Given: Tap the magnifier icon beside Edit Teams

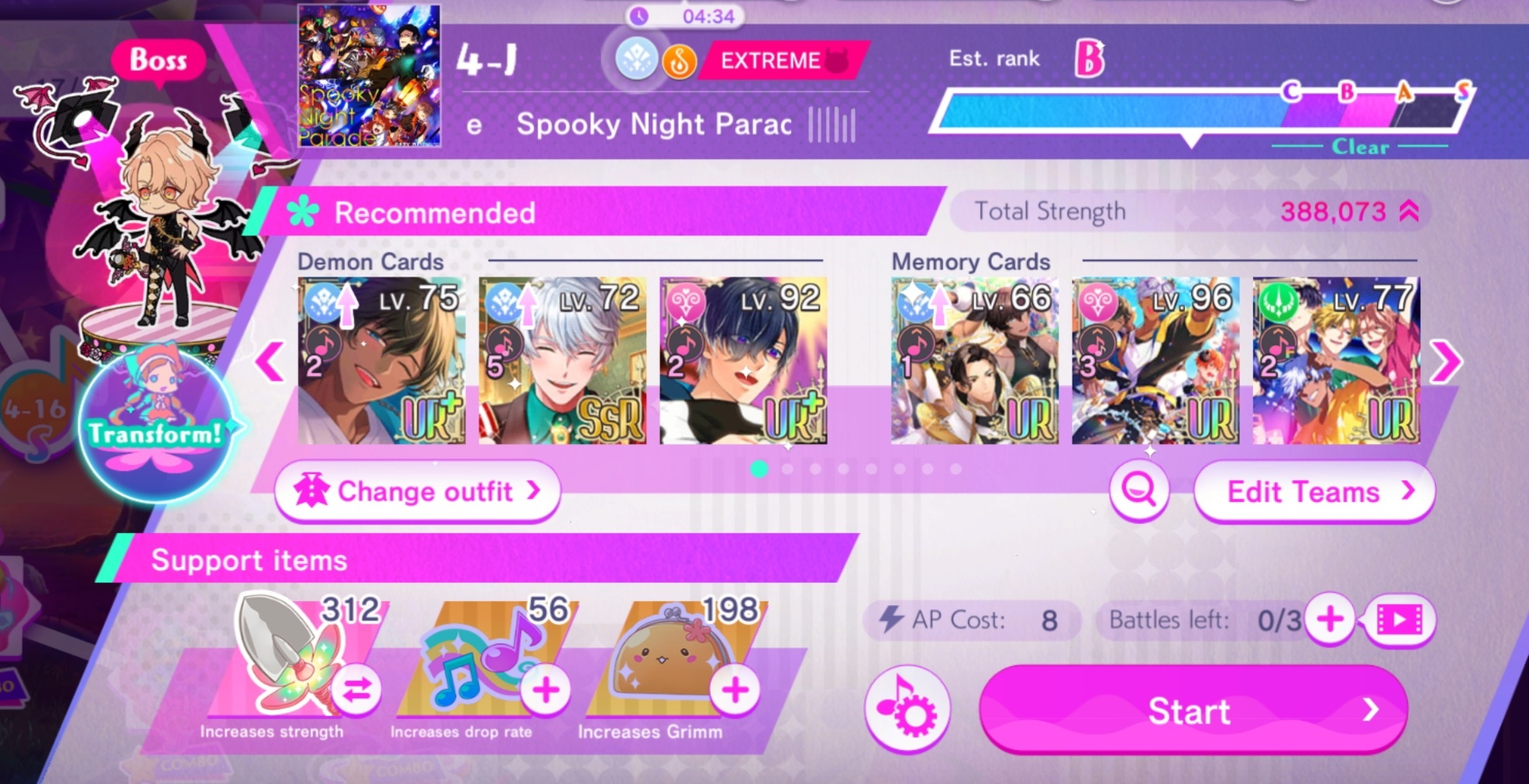Looking at the screenshot, I should coord(1138,490).
